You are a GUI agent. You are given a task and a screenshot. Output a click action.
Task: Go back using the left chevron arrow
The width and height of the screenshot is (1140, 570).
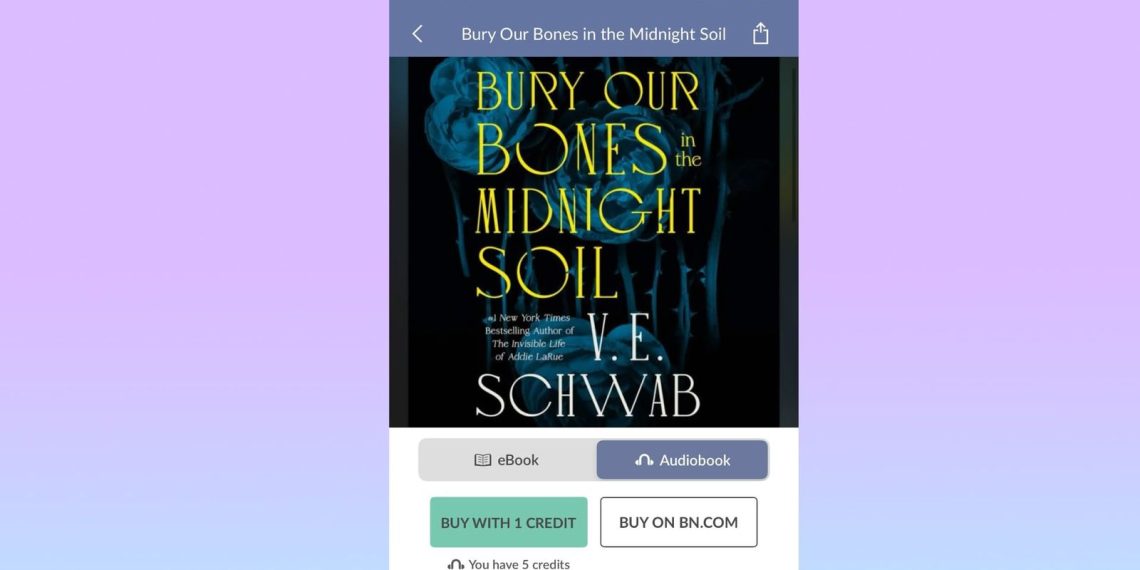[x=417, y=33]
